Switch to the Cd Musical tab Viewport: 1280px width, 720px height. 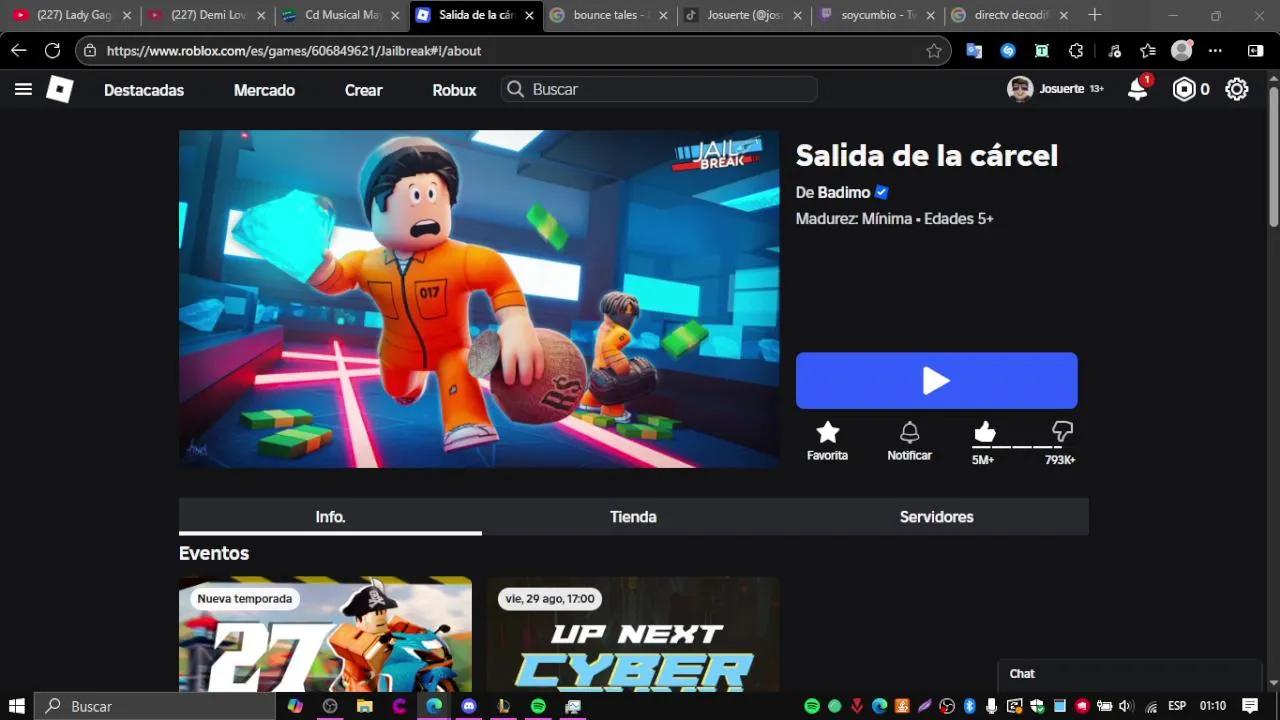340,15
